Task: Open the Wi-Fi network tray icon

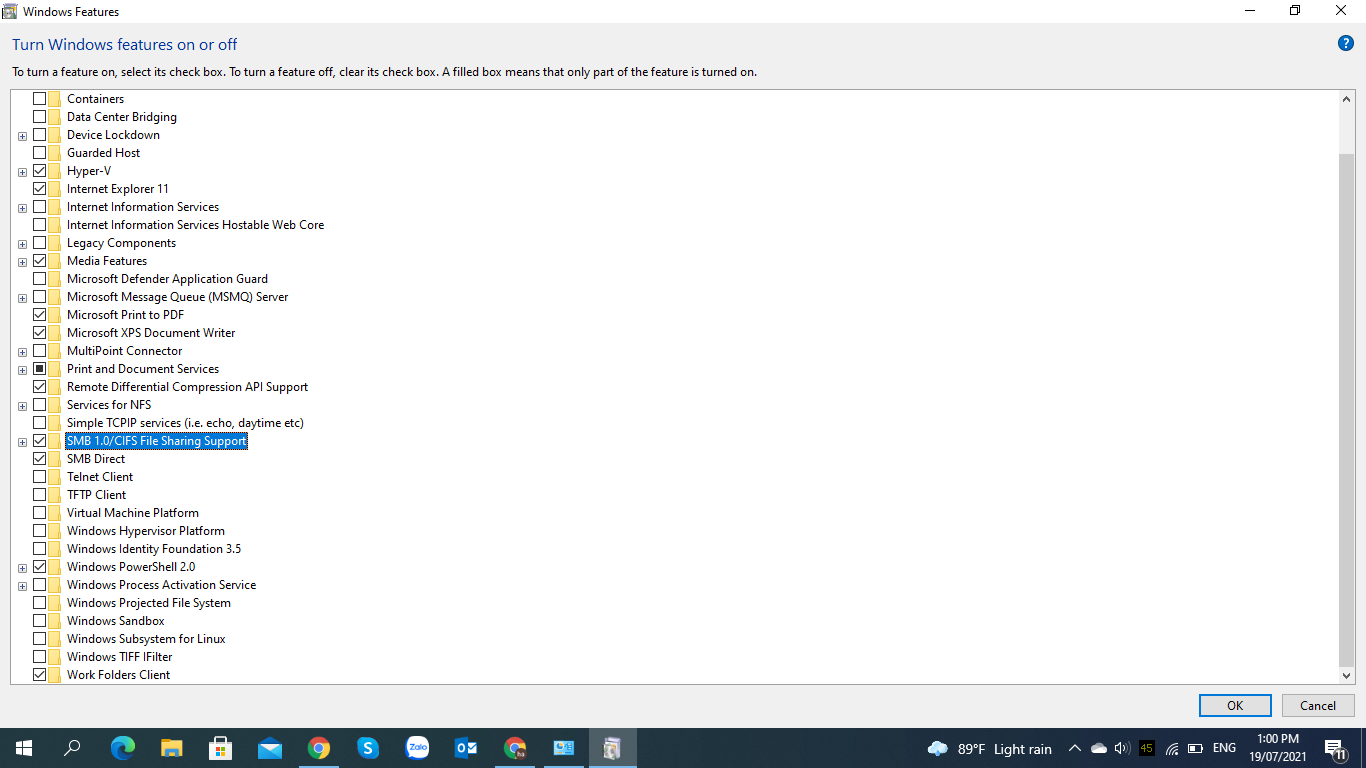Action: point(1172,748)
